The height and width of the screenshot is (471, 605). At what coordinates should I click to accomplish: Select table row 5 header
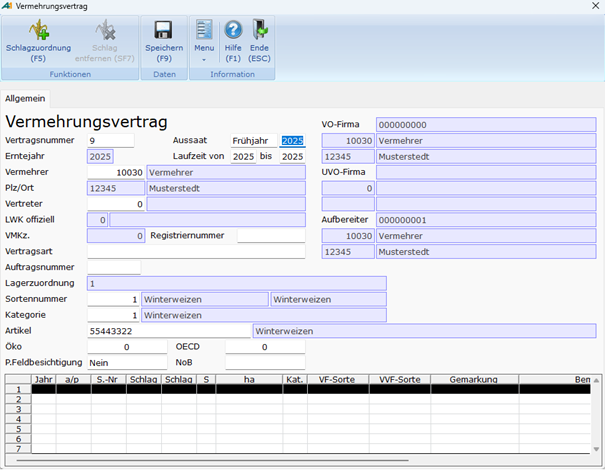[18, 429]
